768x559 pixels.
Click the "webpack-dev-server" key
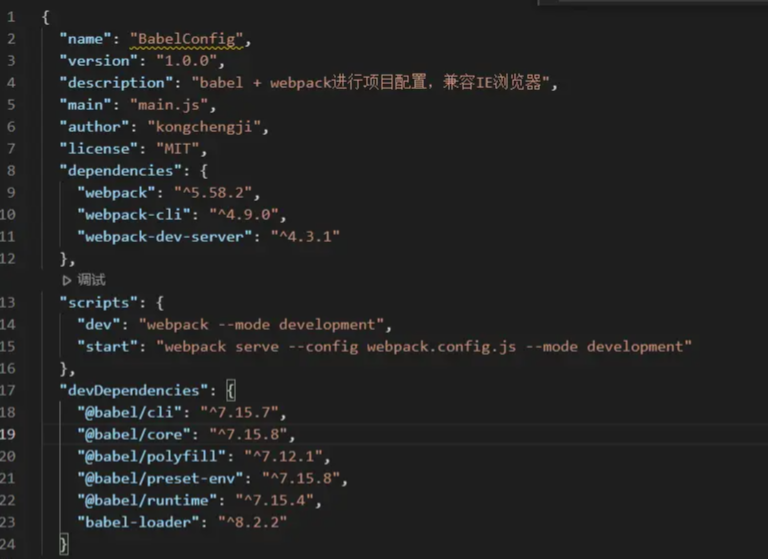165,237
